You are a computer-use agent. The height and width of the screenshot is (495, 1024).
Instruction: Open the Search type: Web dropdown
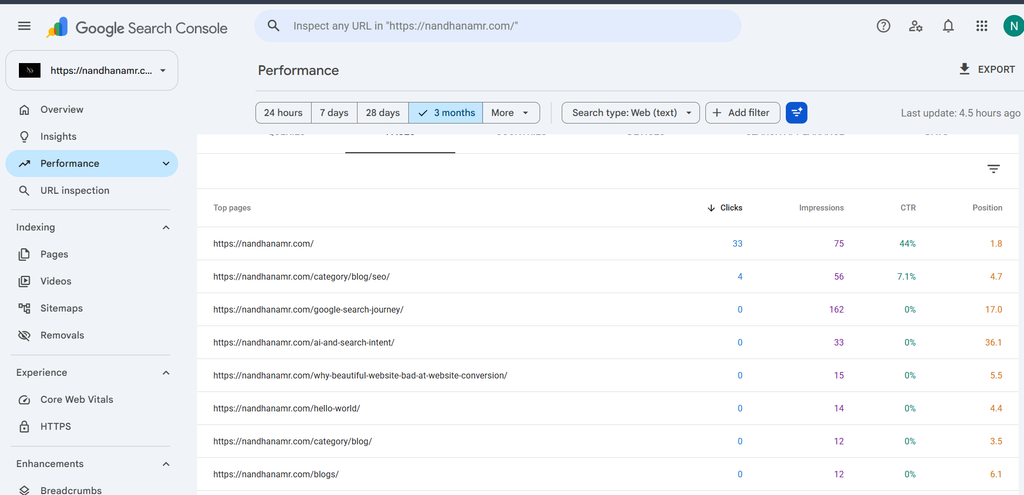(631, 113)
